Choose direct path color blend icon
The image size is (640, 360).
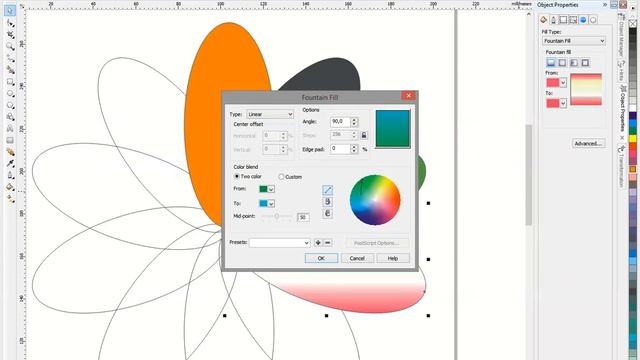coord(327,190)
